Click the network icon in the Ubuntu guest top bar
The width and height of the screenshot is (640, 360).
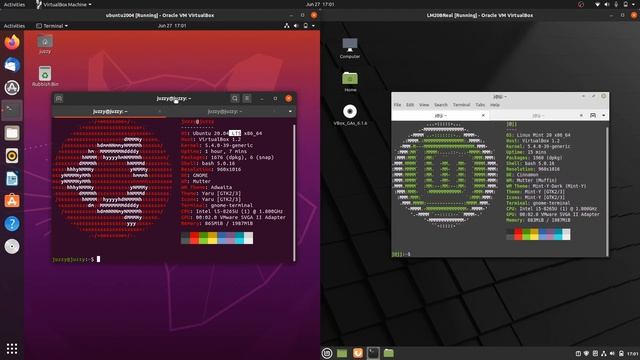pyautogui.click(x=287, y=26)
